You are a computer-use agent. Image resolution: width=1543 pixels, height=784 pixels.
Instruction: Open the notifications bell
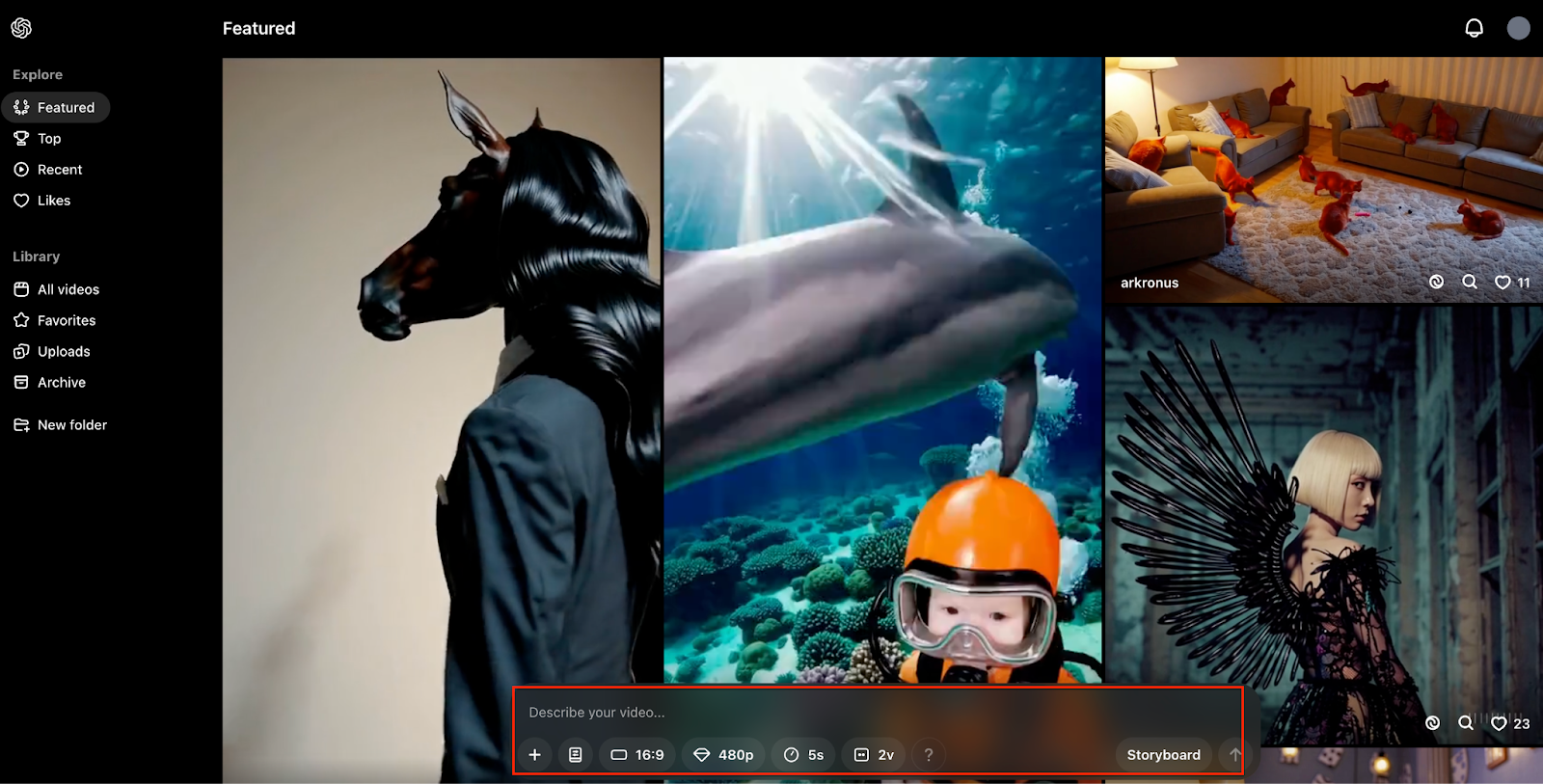pos(1474,28)
